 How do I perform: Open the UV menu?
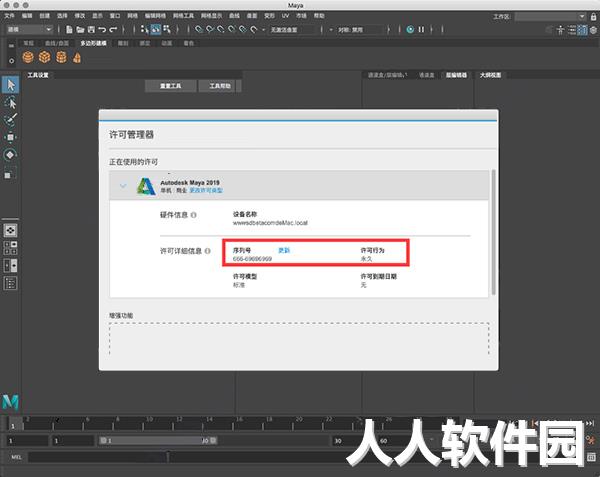click(x=285, y=16)
